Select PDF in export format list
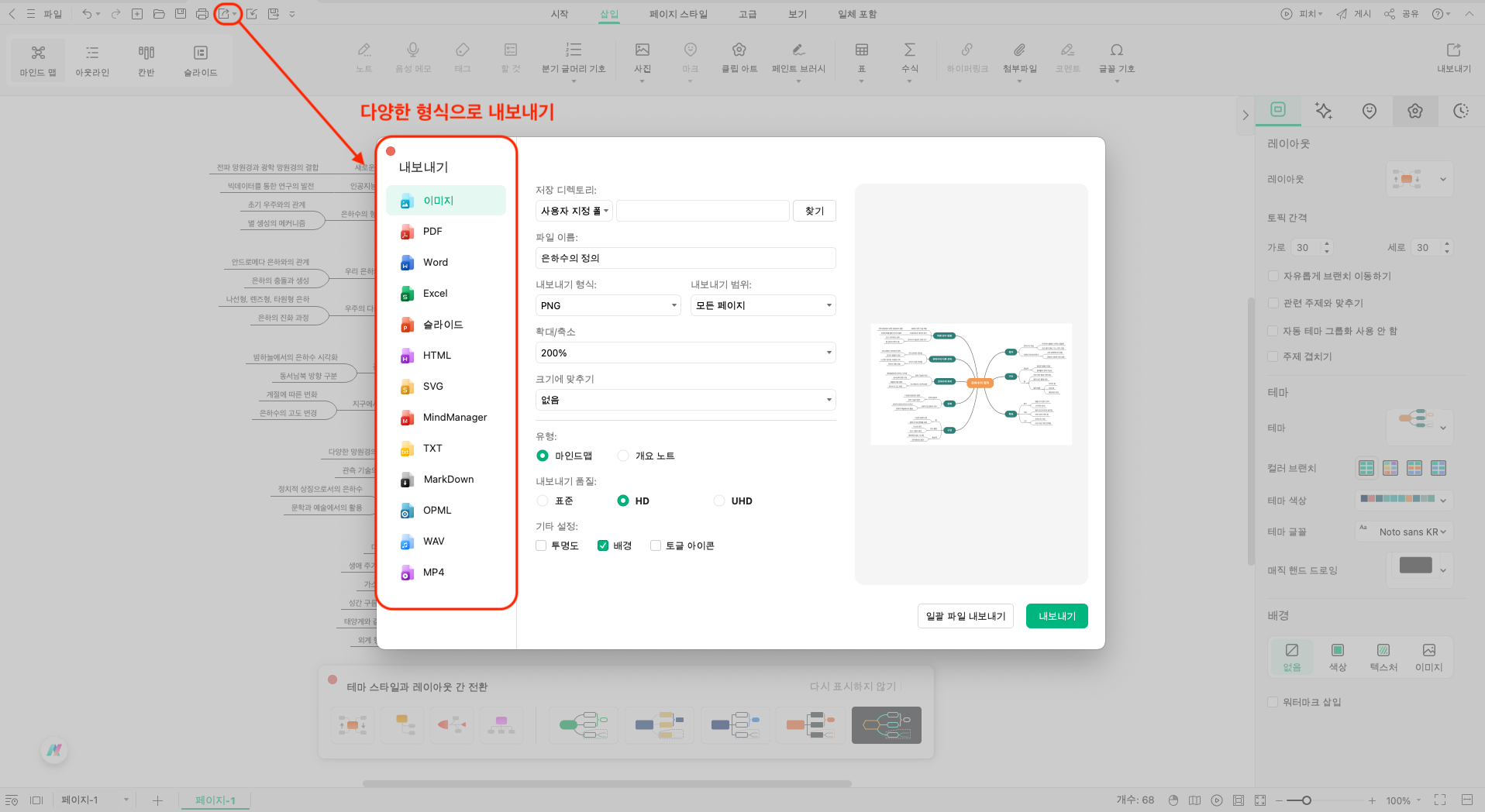The image size is (1485, 812). pyautogui.click(x=432, y=231)
